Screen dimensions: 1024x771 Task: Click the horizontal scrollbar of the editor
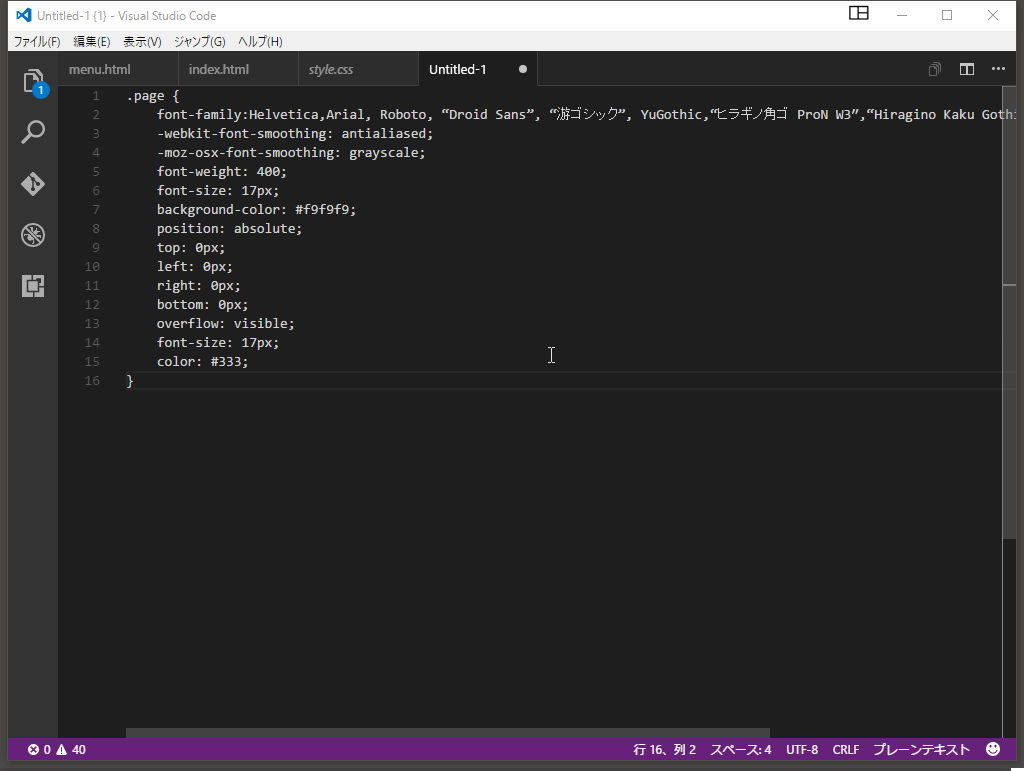tap(448, 733)
